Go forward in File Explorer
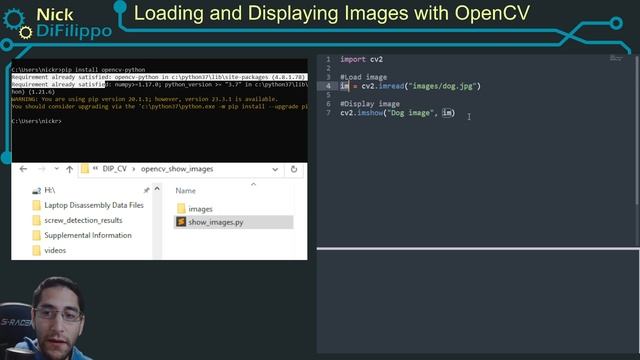640x360 pixels. coord(42,169)
